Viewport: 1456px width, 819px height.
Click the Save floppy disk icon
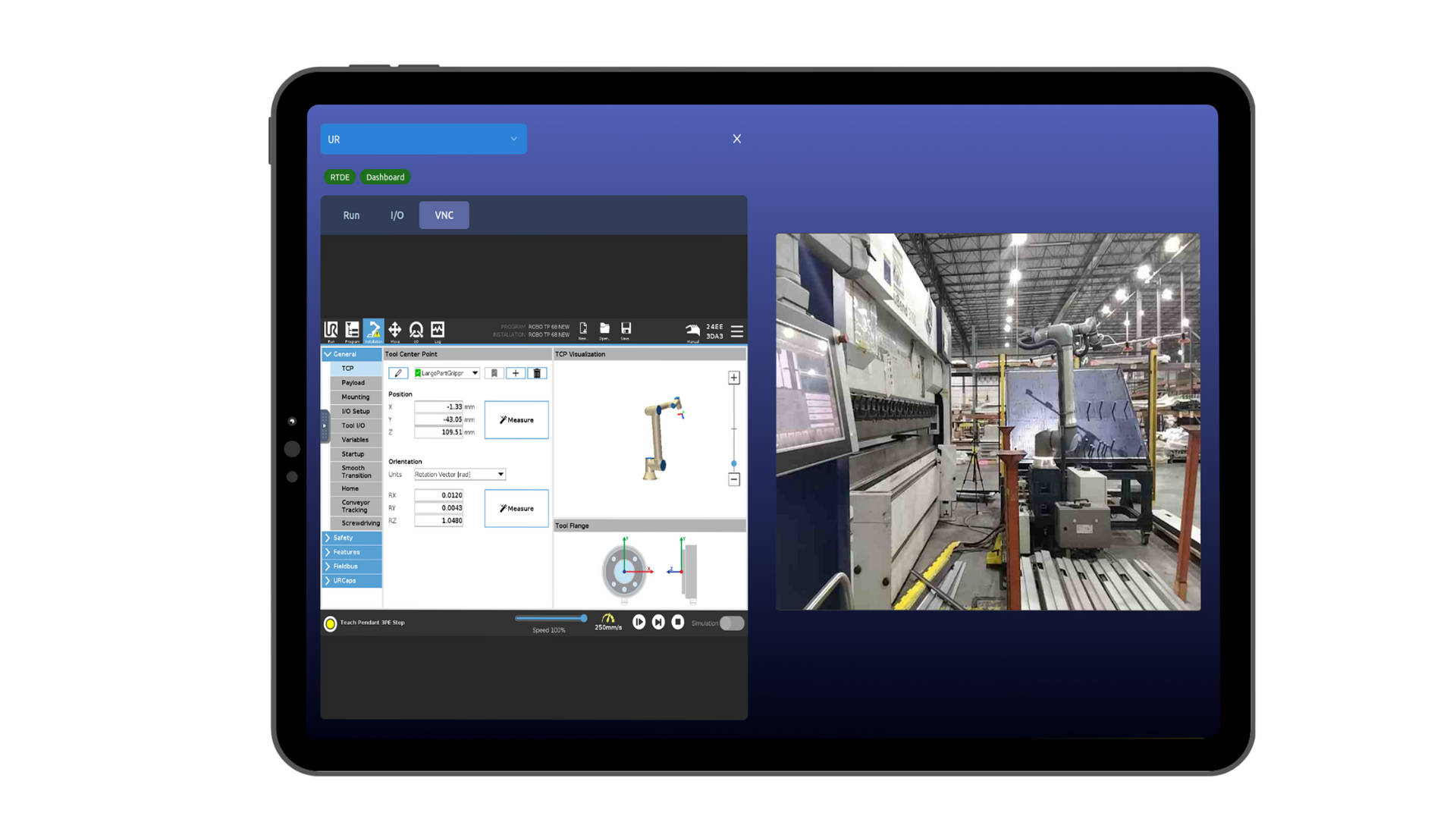point(626,330)
